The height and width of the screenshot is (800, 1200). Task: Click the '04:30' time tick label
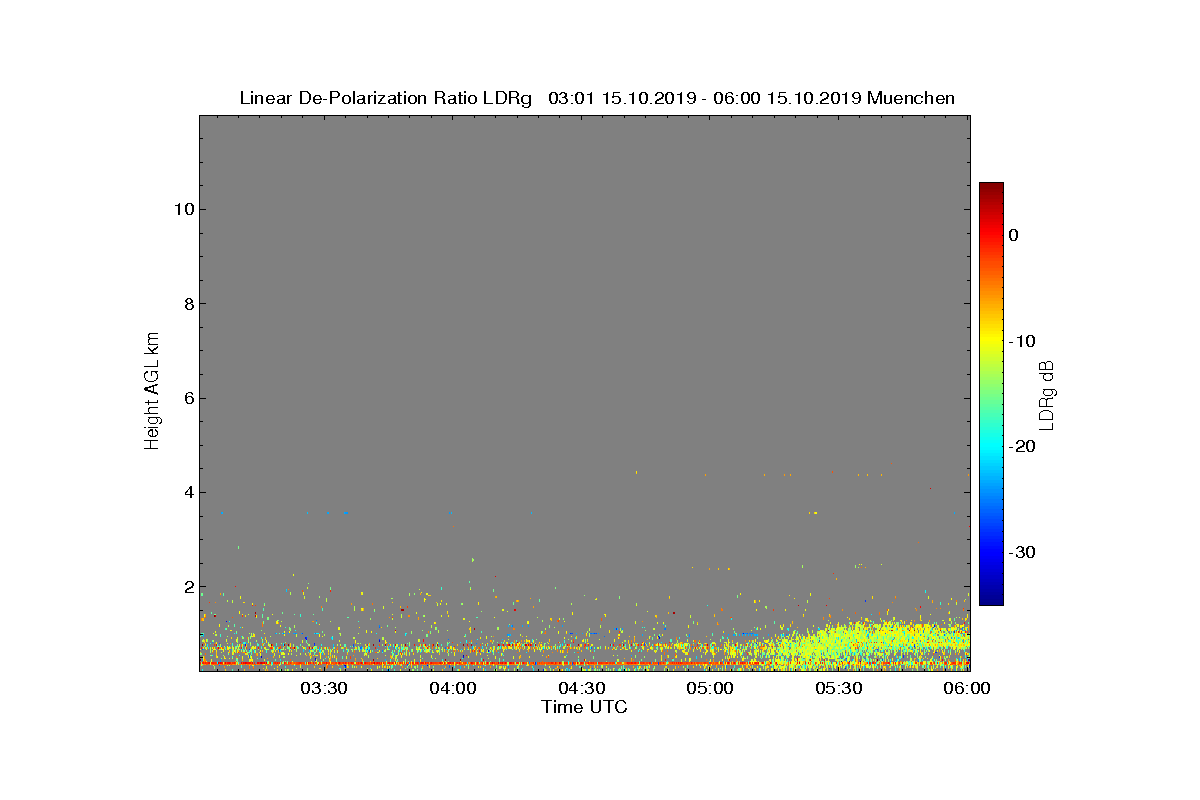pyautogui.click(x=582, y=689)
